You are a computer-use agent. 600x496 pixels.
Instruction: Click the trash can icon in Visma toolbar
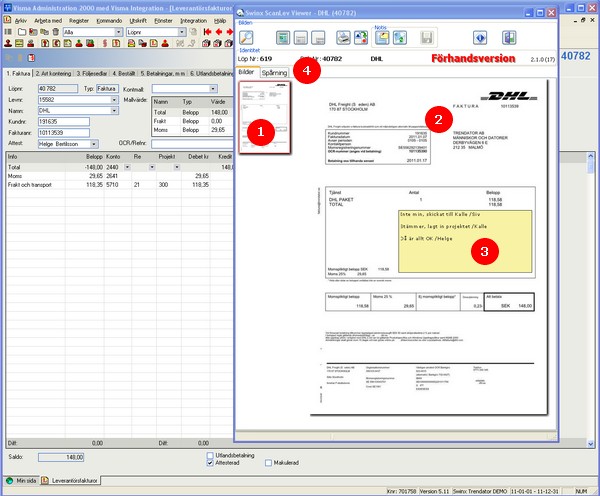pyautogui.click(x=55, y=32)
